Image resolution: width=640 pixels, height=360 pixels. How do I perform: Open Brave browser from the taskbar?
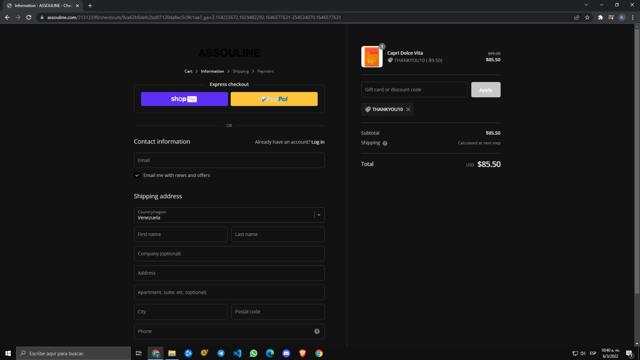(302, 353)
